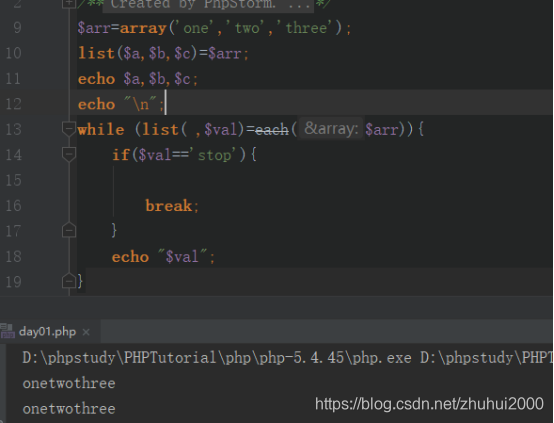
Task: Click the first onetwothree output line
Action: tap(69, 383)
